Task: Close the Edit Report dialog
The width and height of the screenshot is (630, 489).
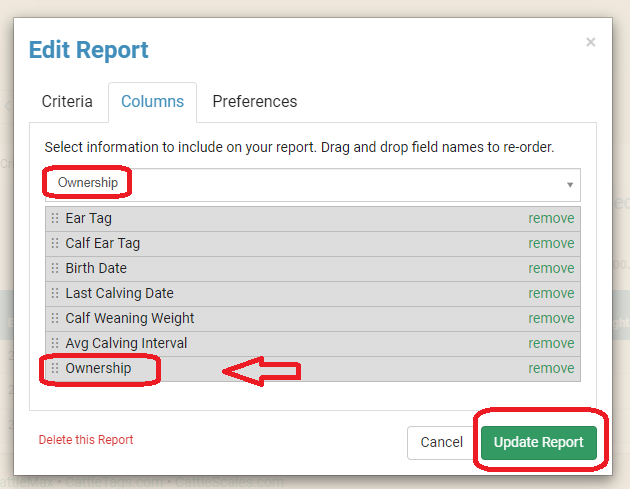Action: tap(590, 42)
